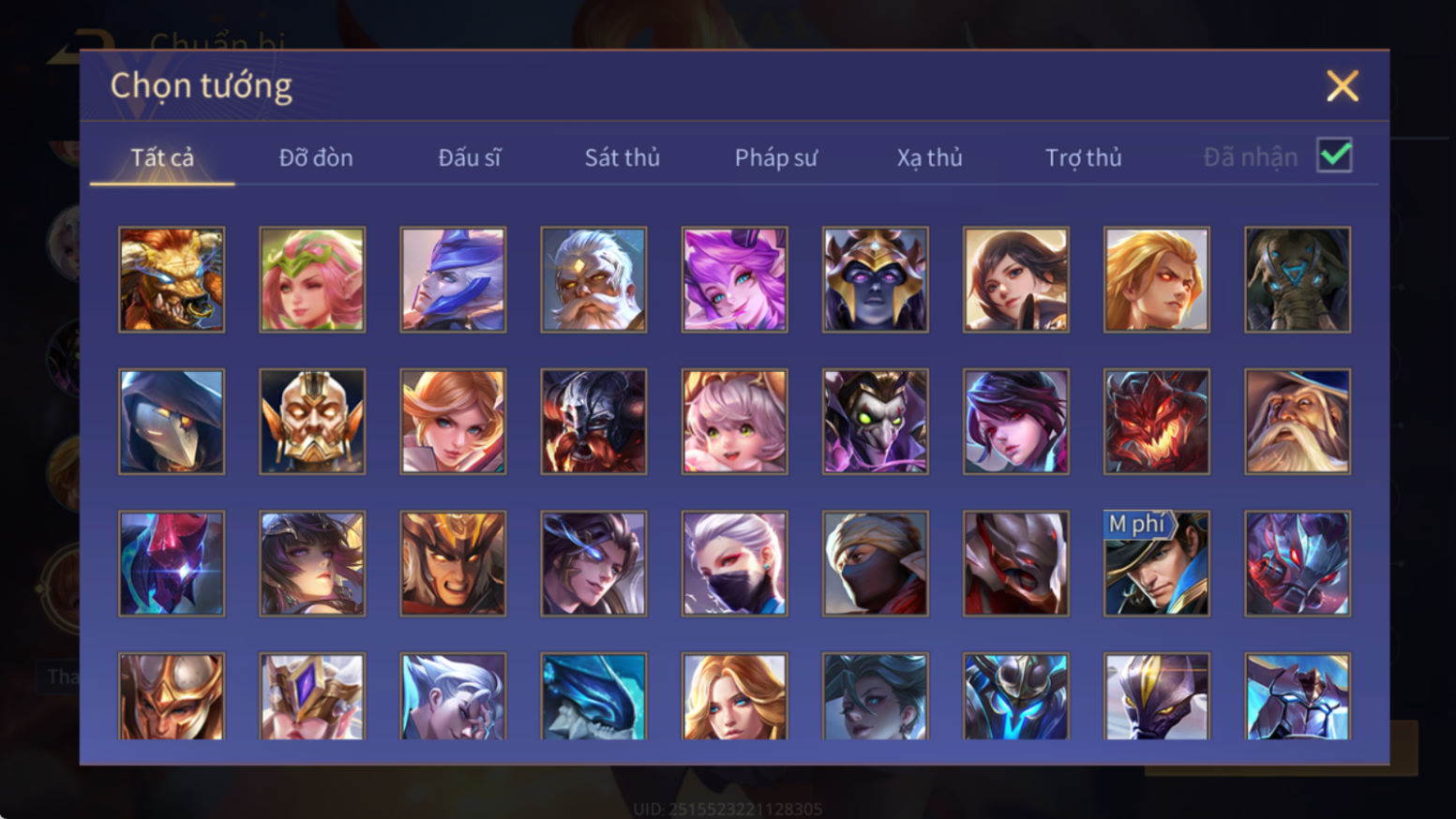Open the Đấu sĩ tab

pos(469,157)
